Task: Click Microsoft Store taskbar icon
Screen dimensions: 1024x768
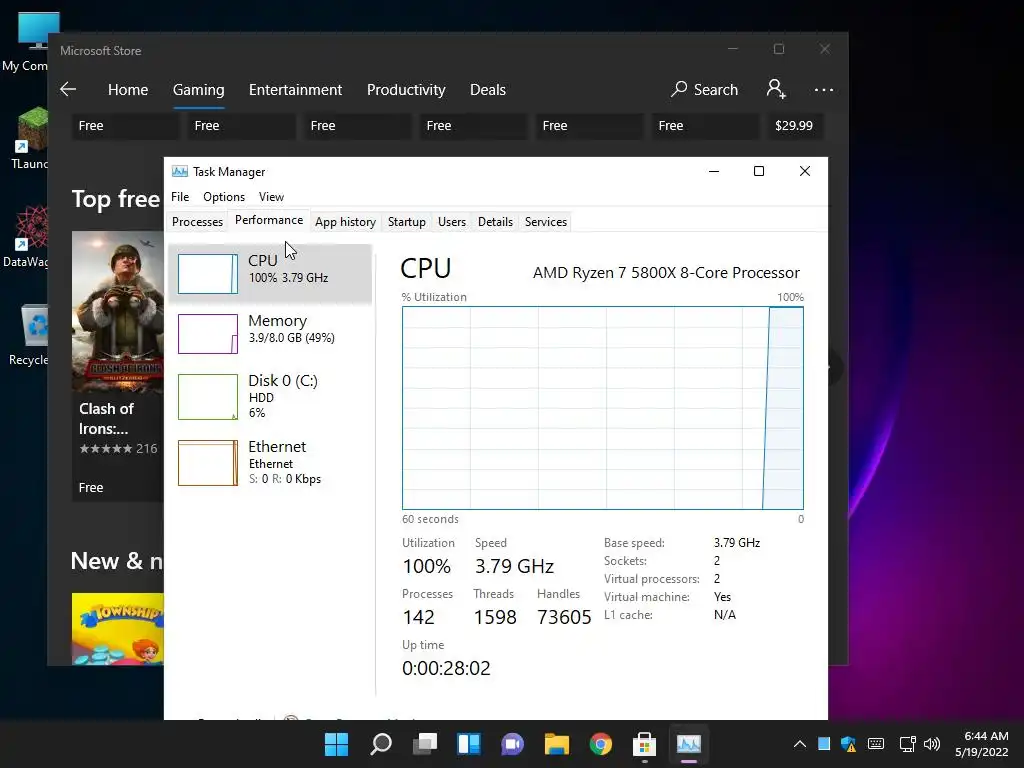Action: click(x=645, y=744)
